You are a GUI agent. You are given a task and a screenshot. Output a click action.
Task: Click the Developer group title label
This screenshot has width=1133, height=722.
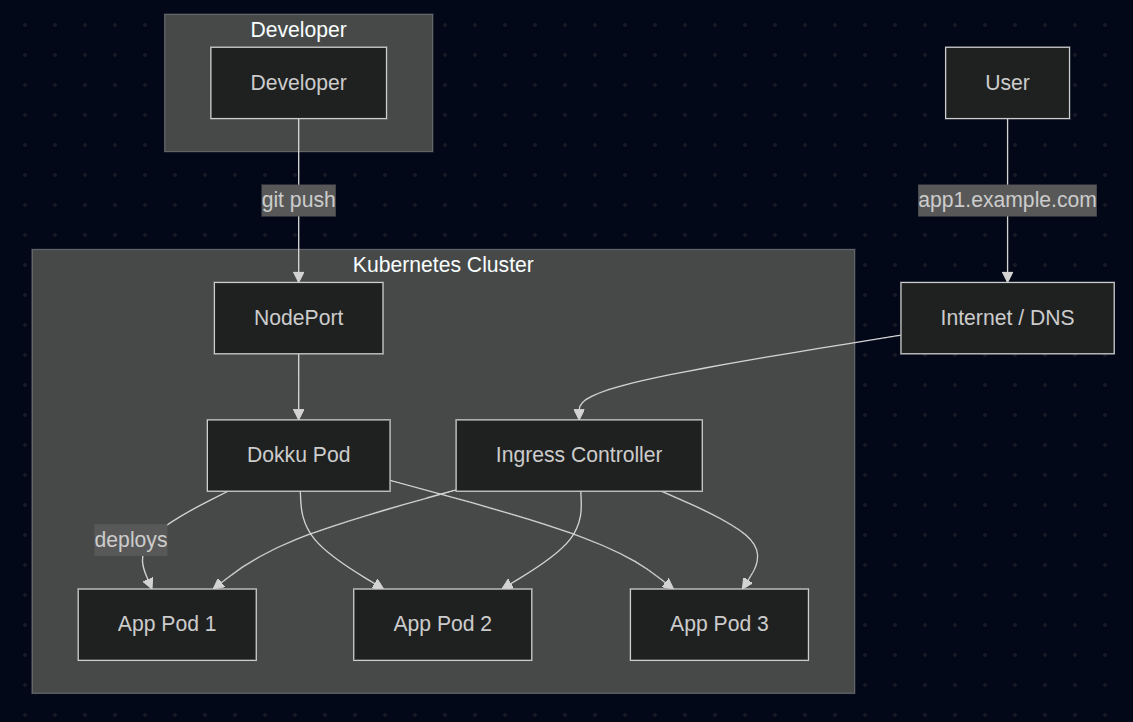click(x=298, y=30)
